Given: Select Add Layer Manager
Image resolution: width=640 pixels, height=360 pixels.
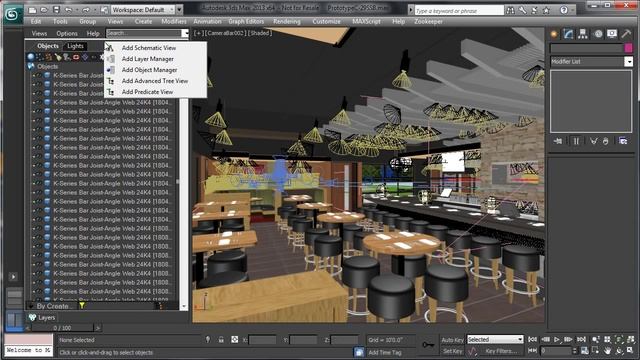Looking at the screenshot, I should (x=147, y=59).
